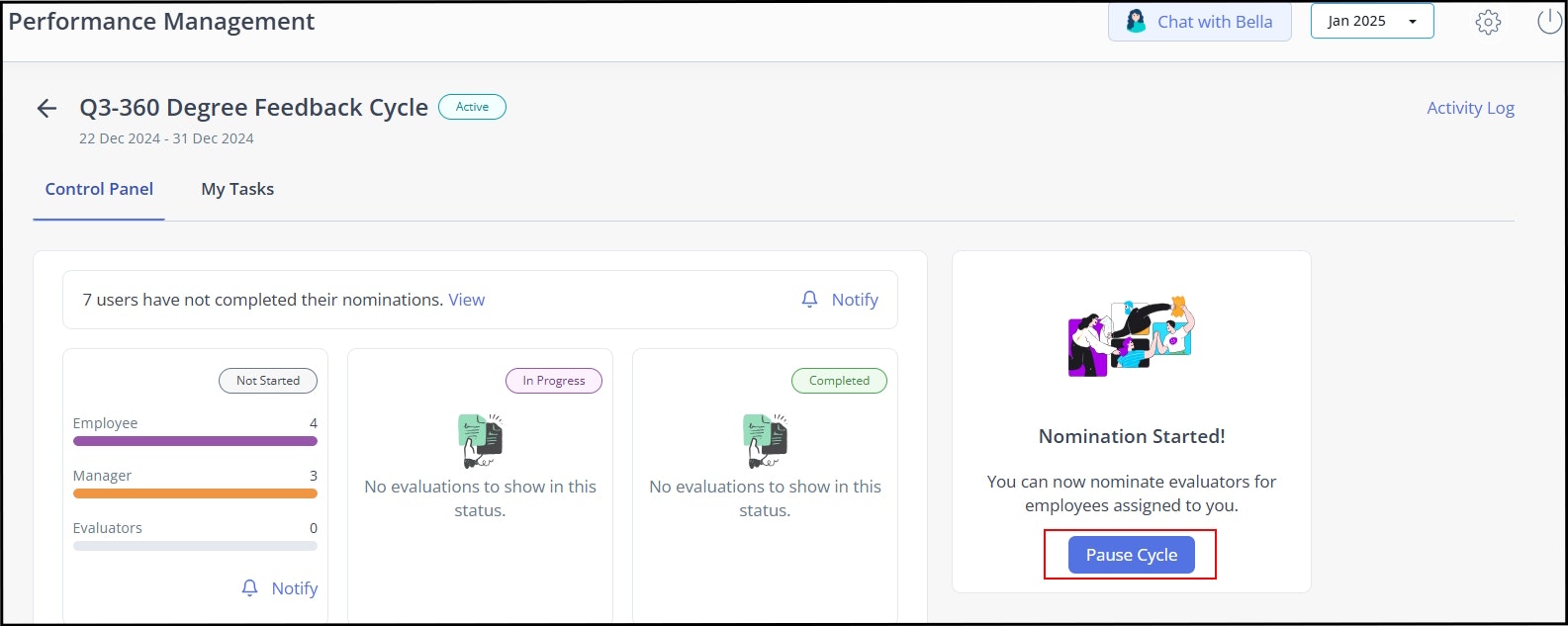The height and width of the screenshot is (626, 1568).
Task: Open the settings gear
Action: click(1488, 21)
